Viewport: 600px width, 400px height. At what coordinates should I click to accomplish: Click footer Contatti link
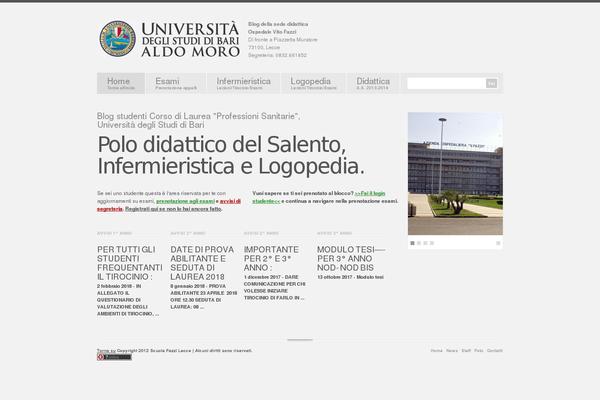(x=495, y=351)
